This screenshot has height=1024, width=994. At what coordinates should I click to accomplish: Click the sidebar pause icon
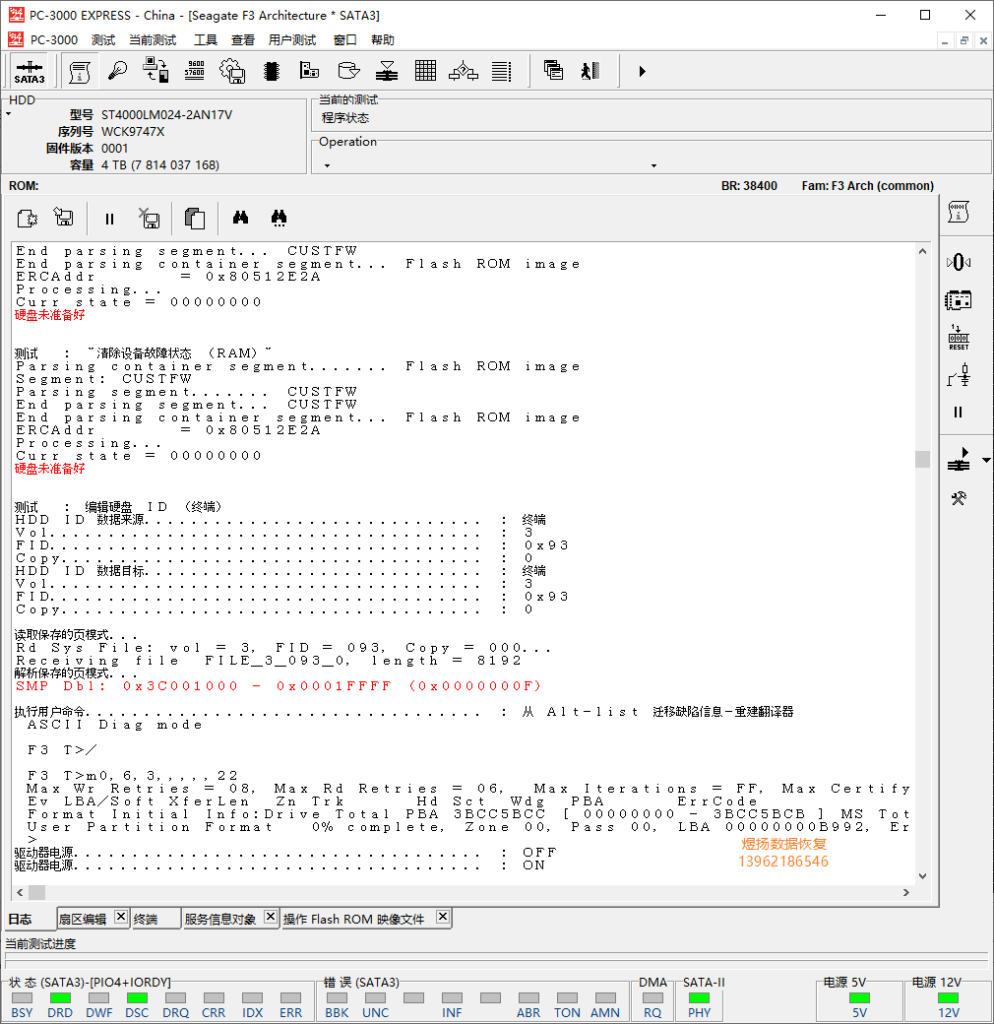pyautogui.click(x=958, y=412)
